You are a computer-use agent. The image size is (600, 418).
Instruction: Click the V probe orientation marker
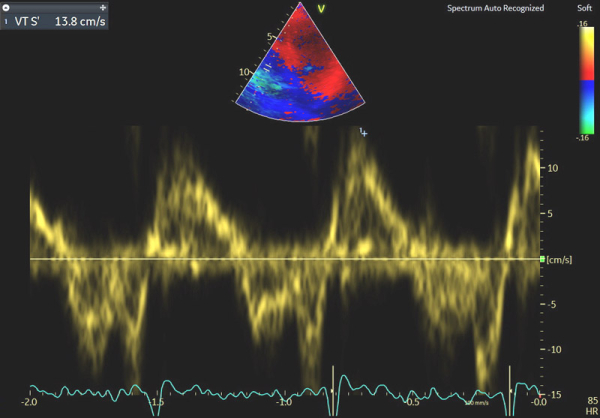pos(321,8)
